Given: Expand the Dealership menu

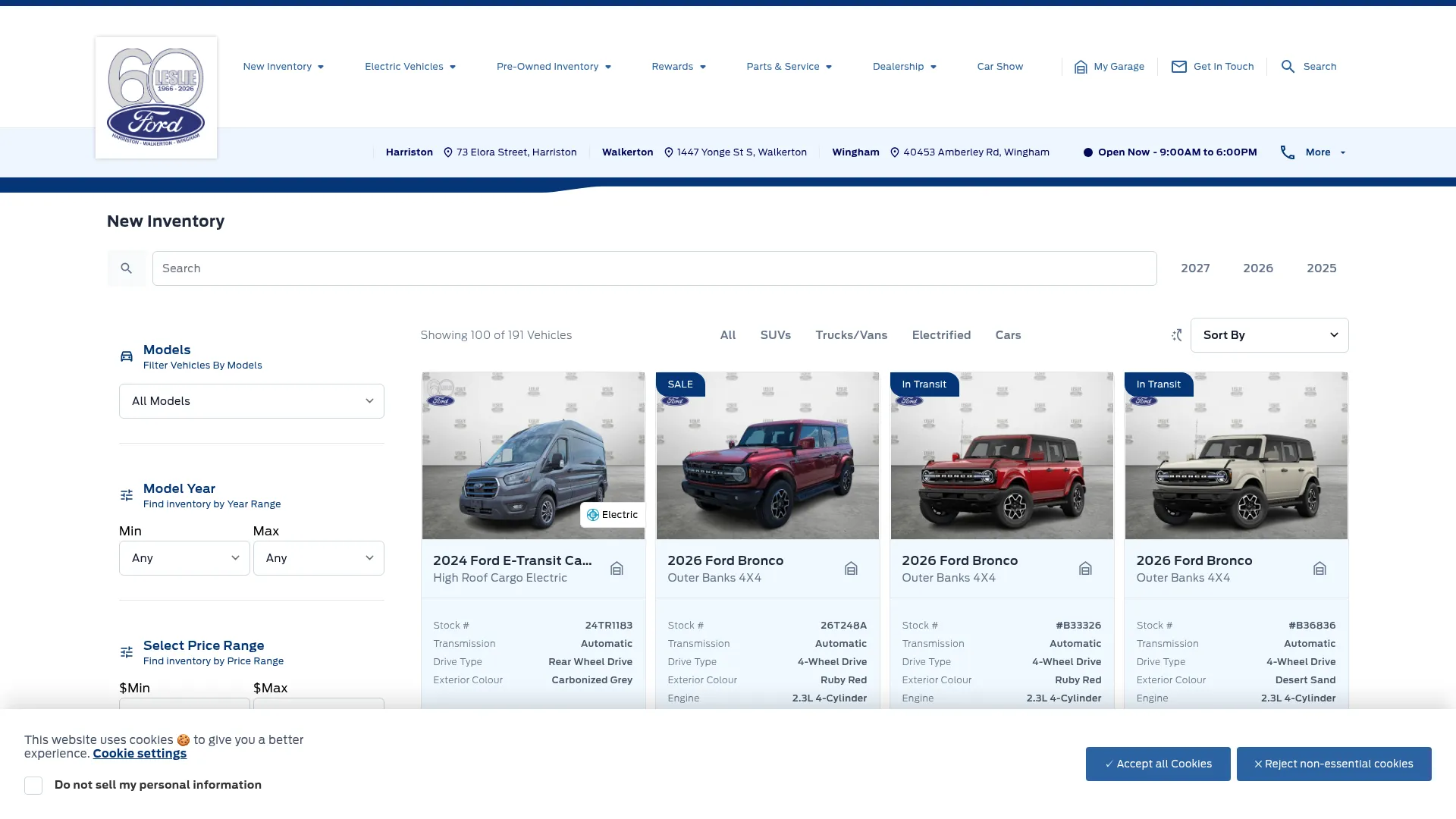Looking at the screenshot, I should [x=905, y=67].
